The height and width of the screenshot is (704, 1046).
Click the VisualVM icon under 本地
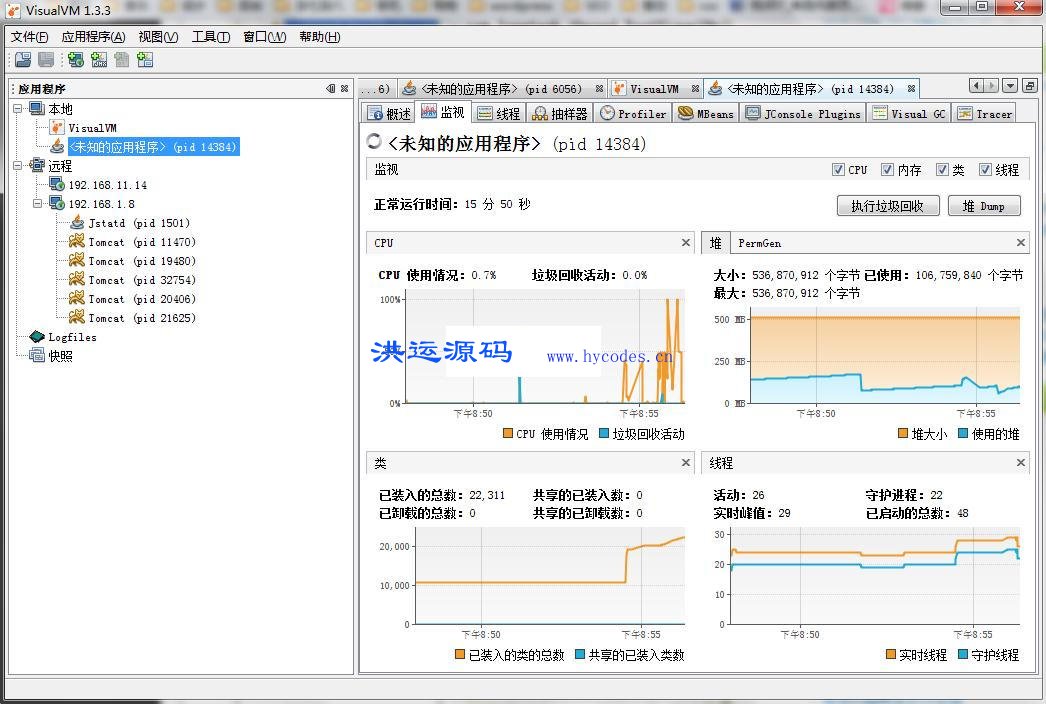(57, 127)
